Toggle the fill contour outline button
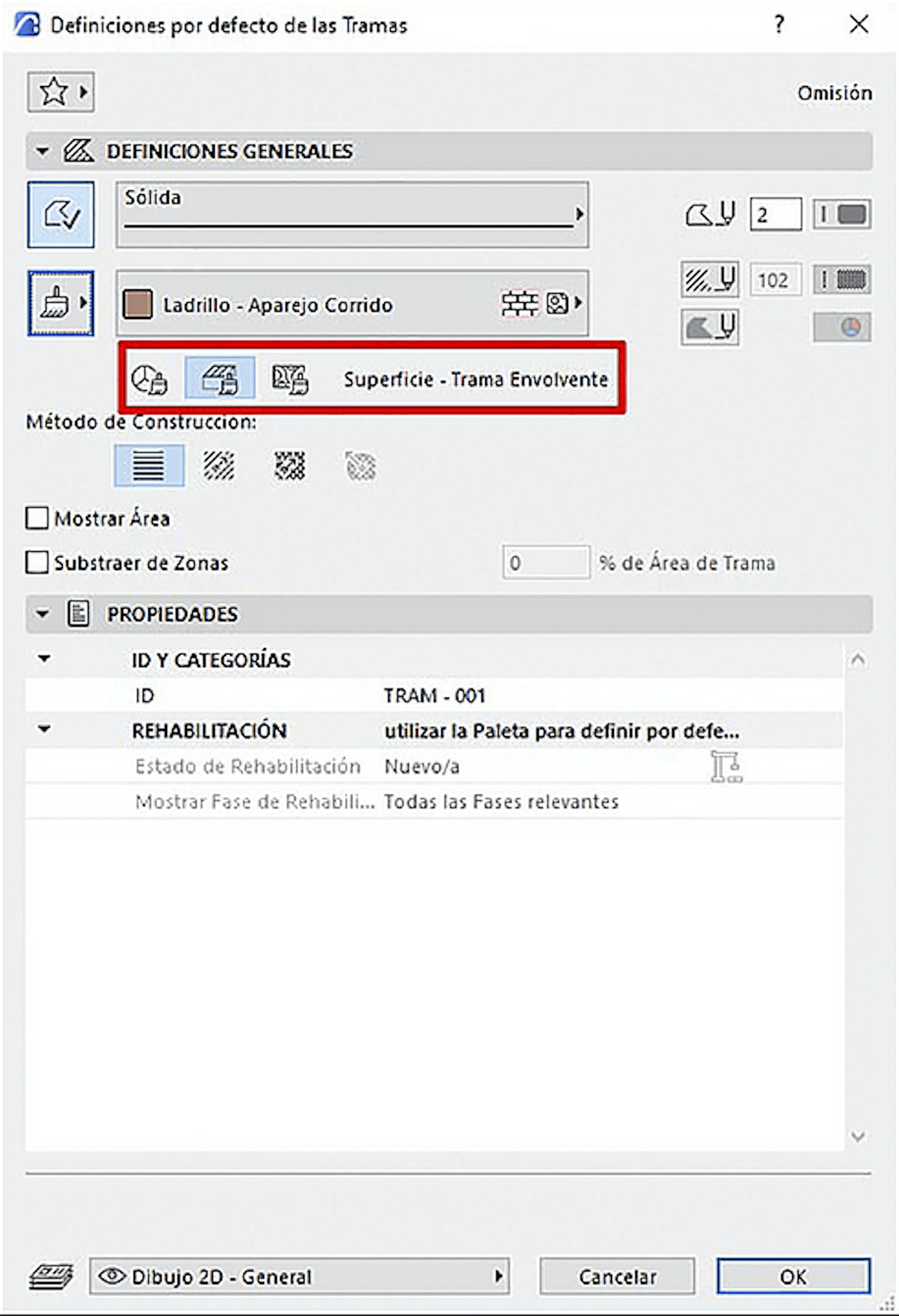The height and width of the screenshot is (1316, 899). click(x=61, y=215)
